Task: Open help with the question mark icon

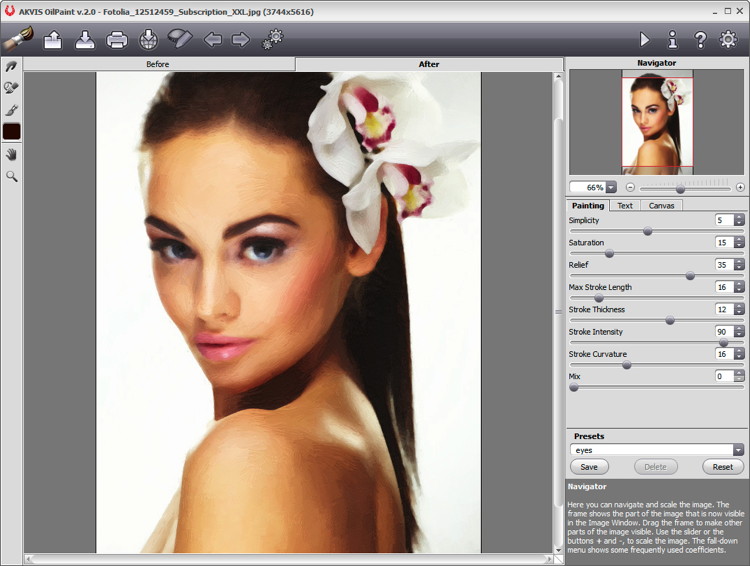Action: click(x=700, y=40)
